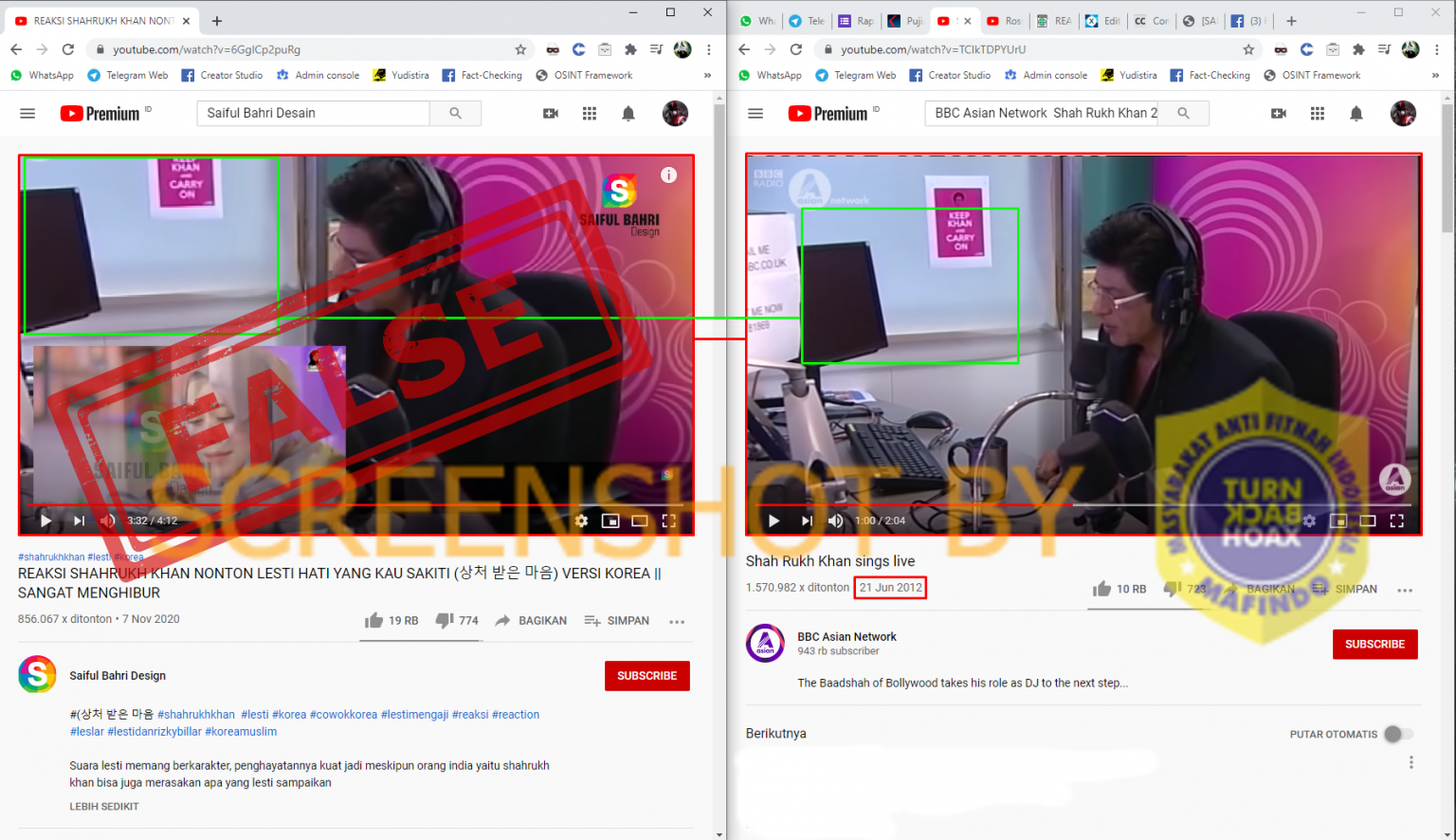Open notifications bell in right window

click(x=1356, y=114)
